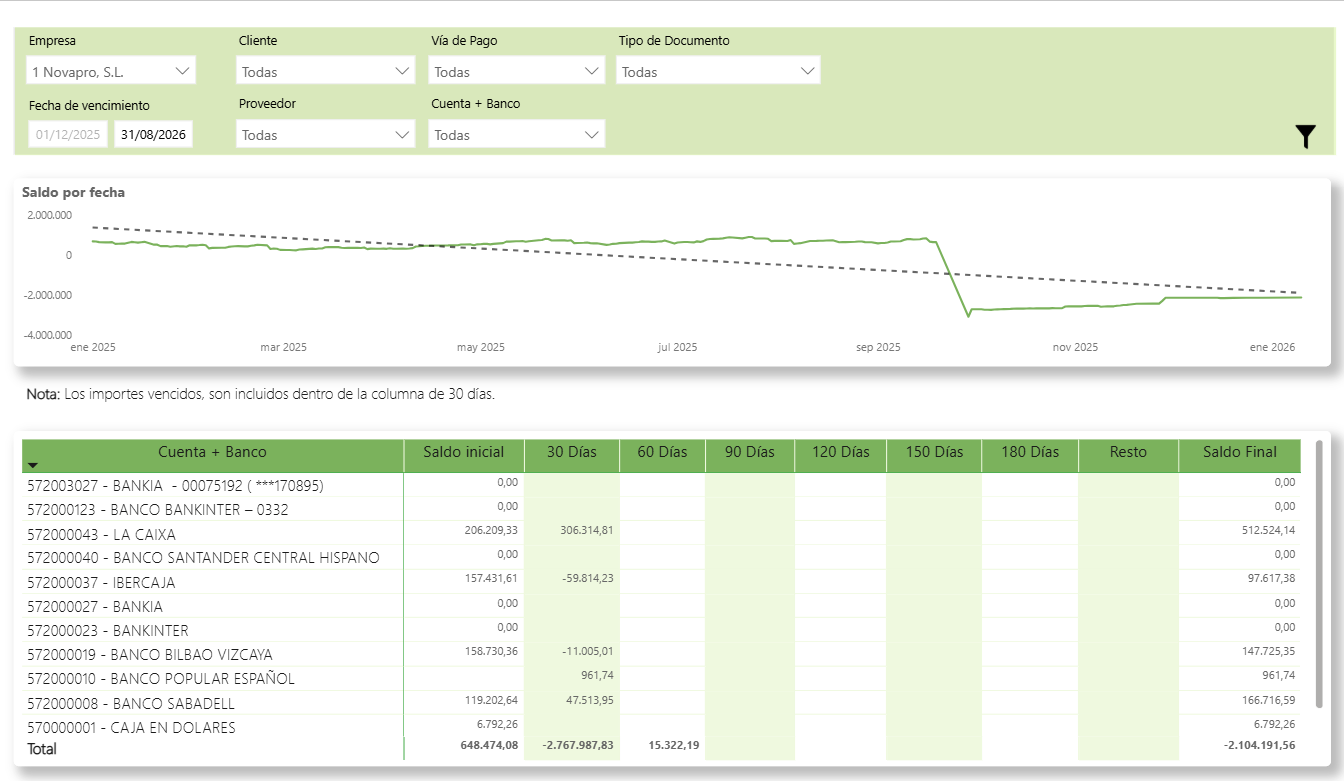This screenshot has width=1344, height=781.
Task: Click the 30 Días column header
Action: point(571,452)
